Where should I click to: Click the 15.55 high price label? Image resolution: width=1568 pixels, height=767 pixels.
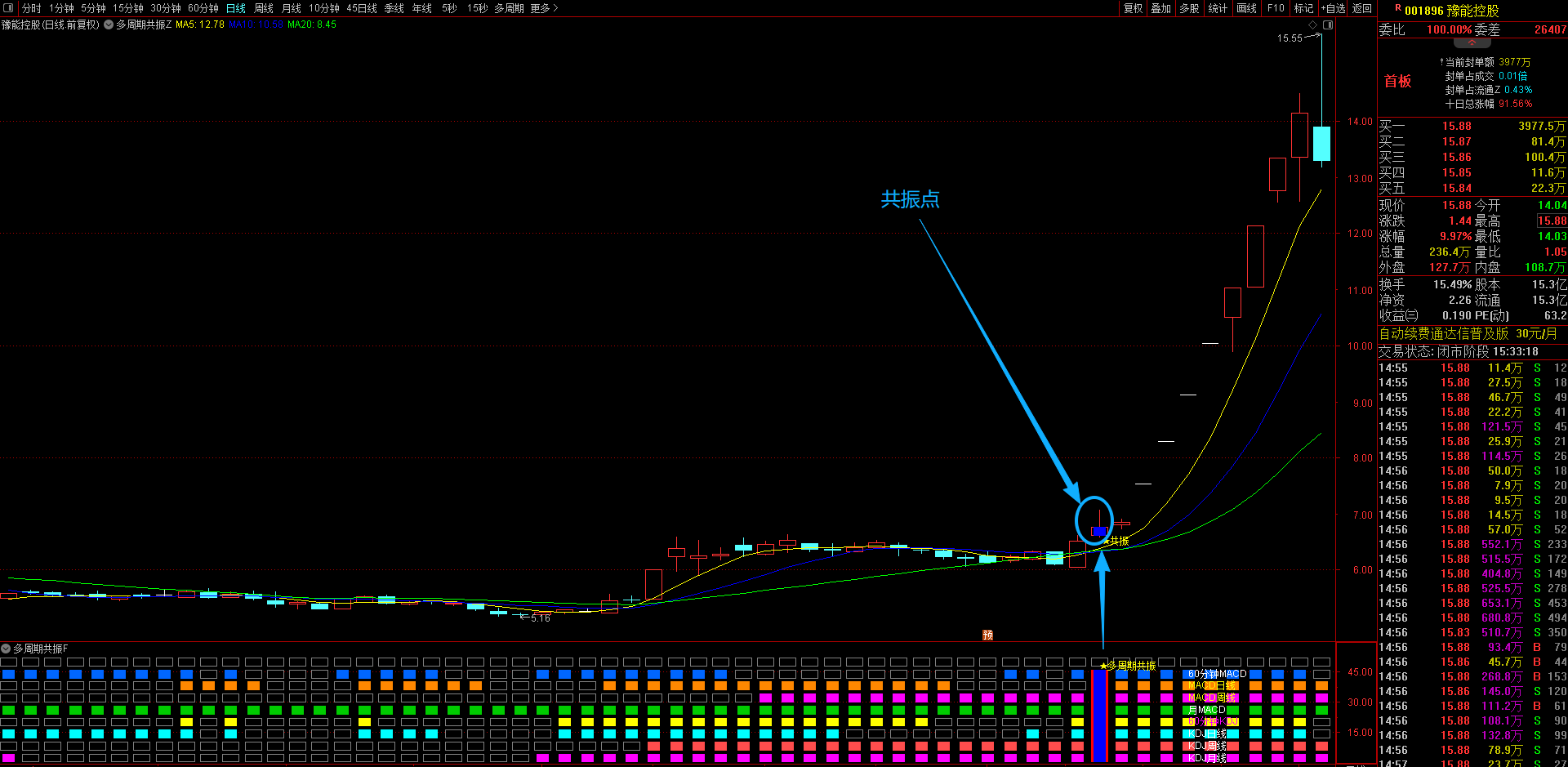click(1290, 38)
